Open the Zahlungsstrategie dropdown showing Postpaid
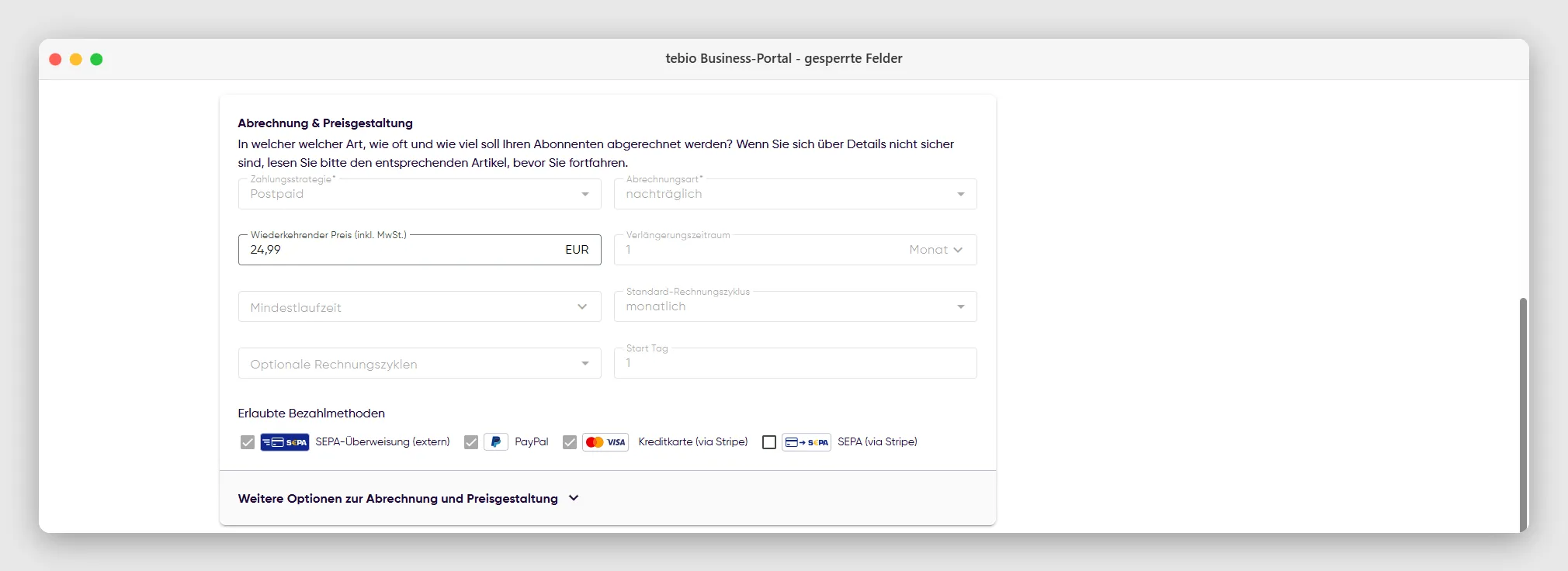Viewport: 1568px width, 571px height. tap(420, 194)
